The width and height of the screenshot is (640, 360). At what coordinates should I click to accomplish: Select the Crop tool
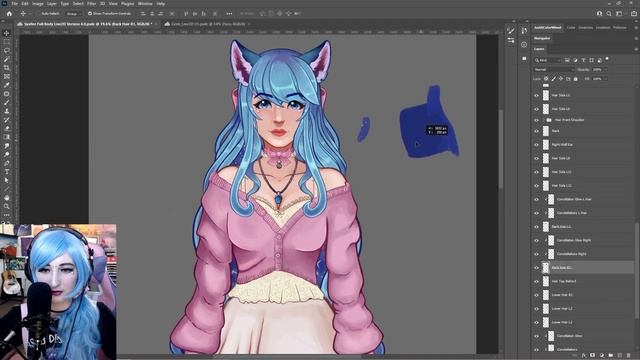[7, 68]
